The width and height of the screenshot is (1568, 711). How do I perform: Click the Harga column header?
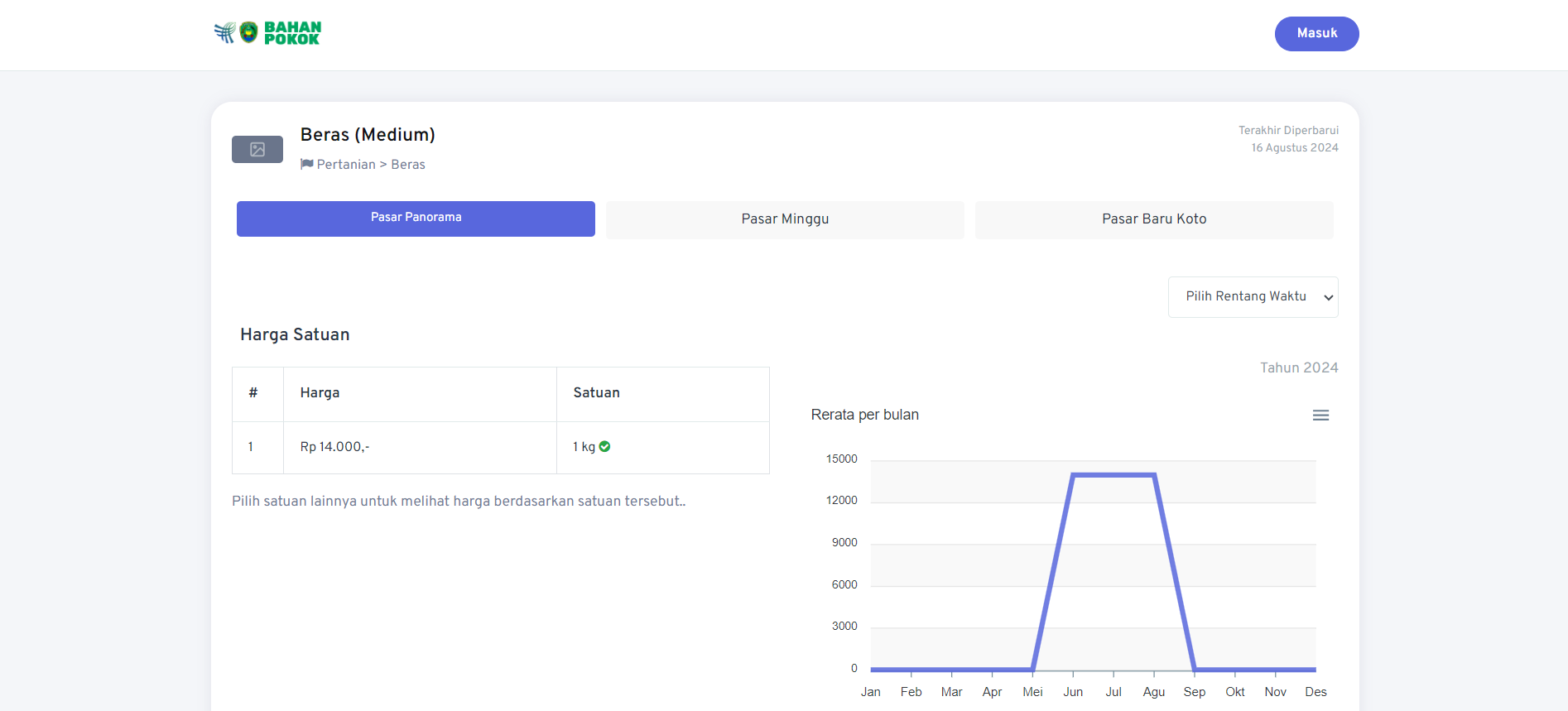[420, 394]
